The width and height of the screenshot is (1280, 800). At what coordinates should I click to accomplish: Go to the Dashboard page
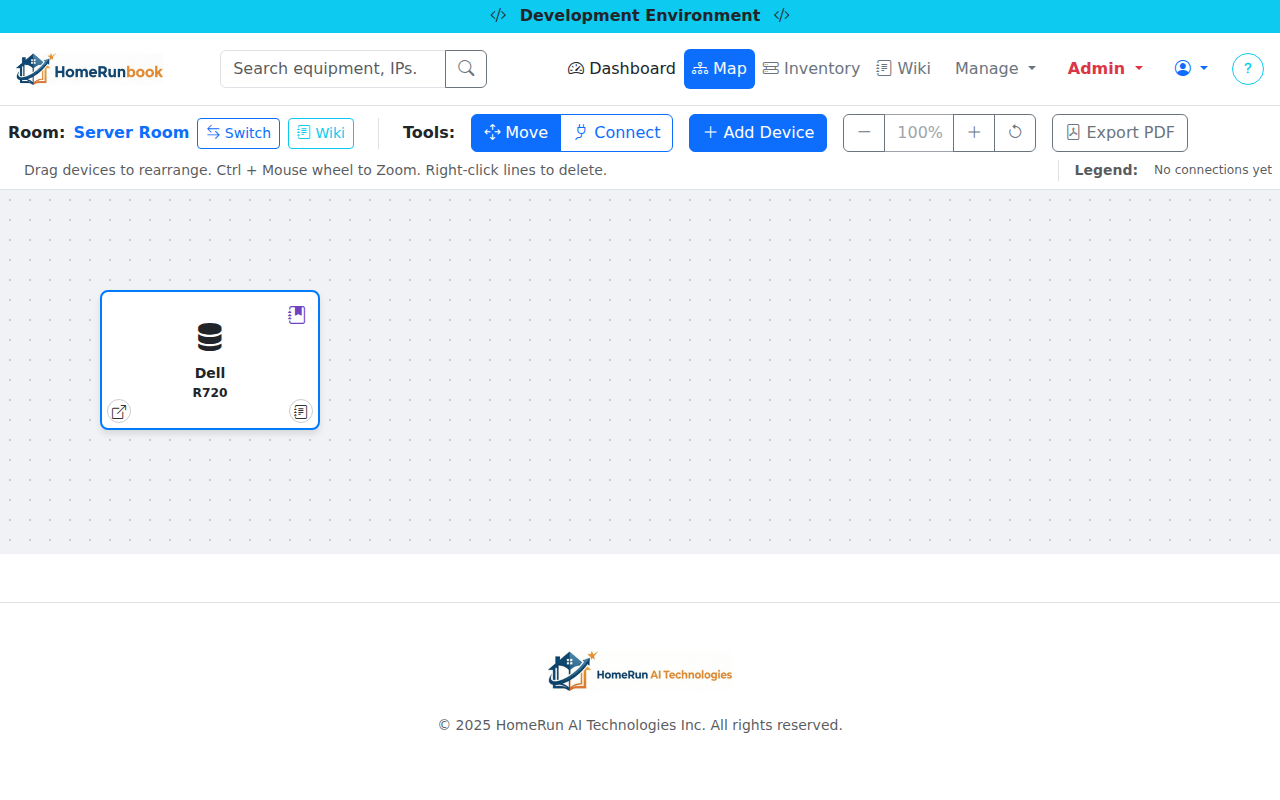(622, 69)
